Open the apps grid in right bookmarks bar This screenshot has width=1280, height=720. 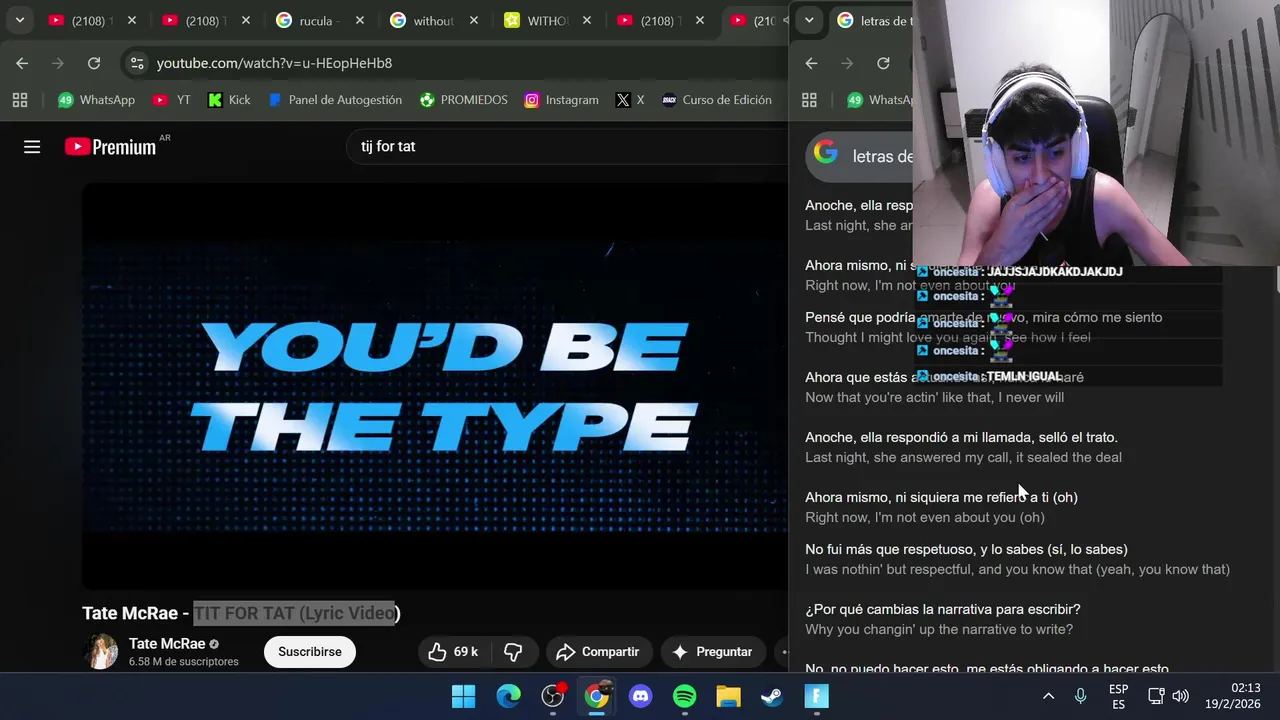click(809, 100)
